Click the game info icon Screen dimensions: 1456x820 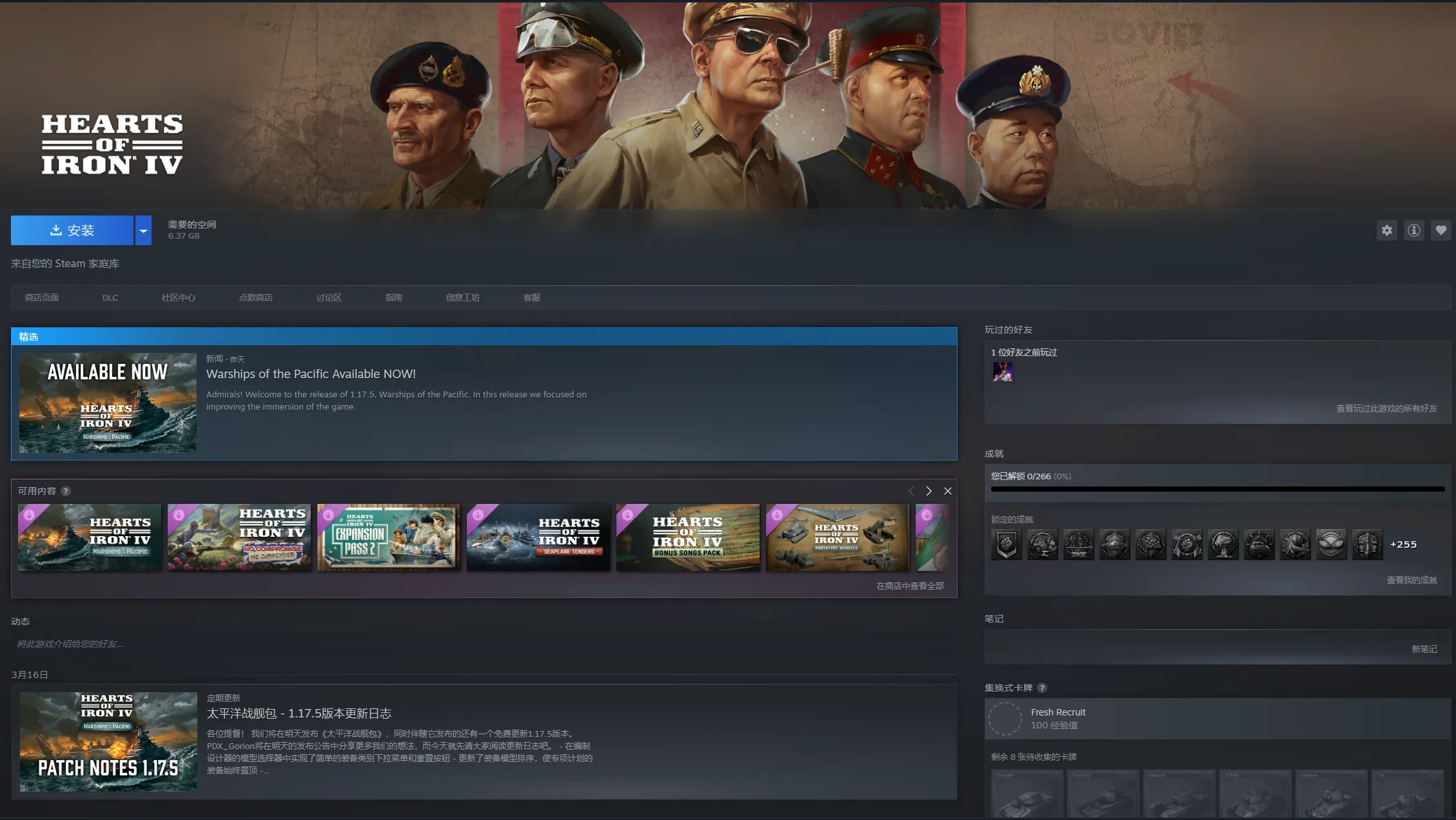click(1413, 230)
